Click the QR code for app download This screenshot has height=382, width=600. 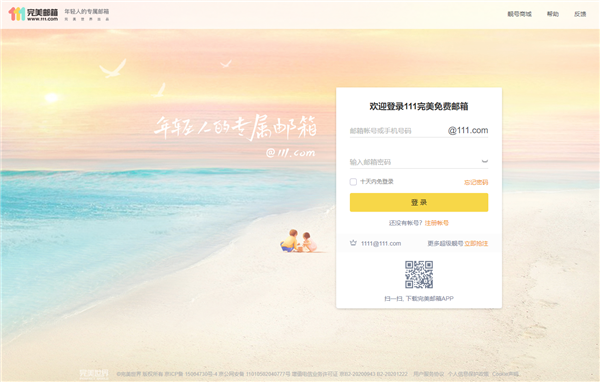pyautogui.click(x=419, y=274)
